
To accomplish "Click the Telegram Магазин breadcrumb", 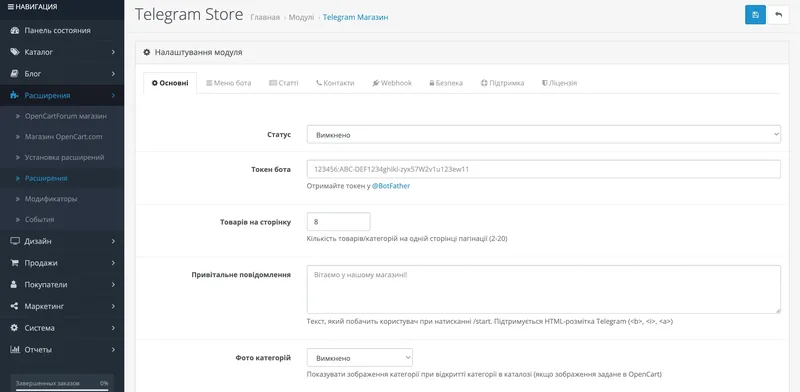I will (x=355, y=17).
